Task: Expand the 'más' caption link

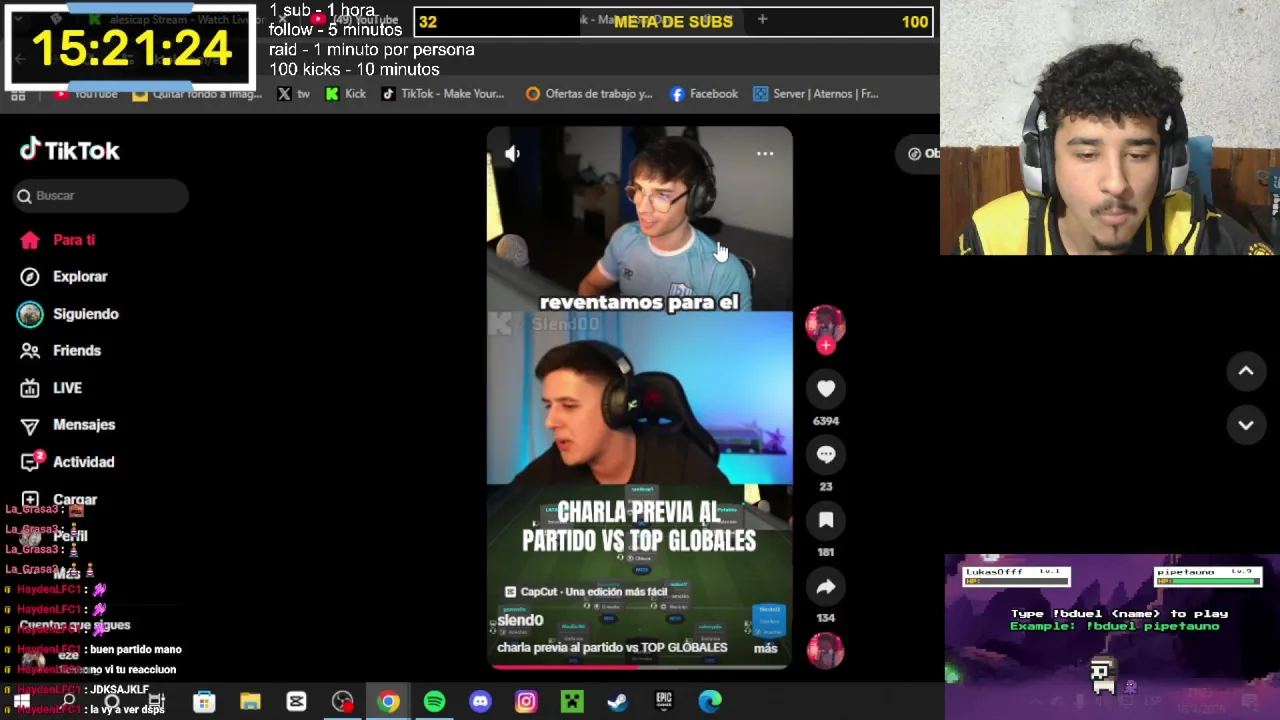Action: tap(765, 648)
